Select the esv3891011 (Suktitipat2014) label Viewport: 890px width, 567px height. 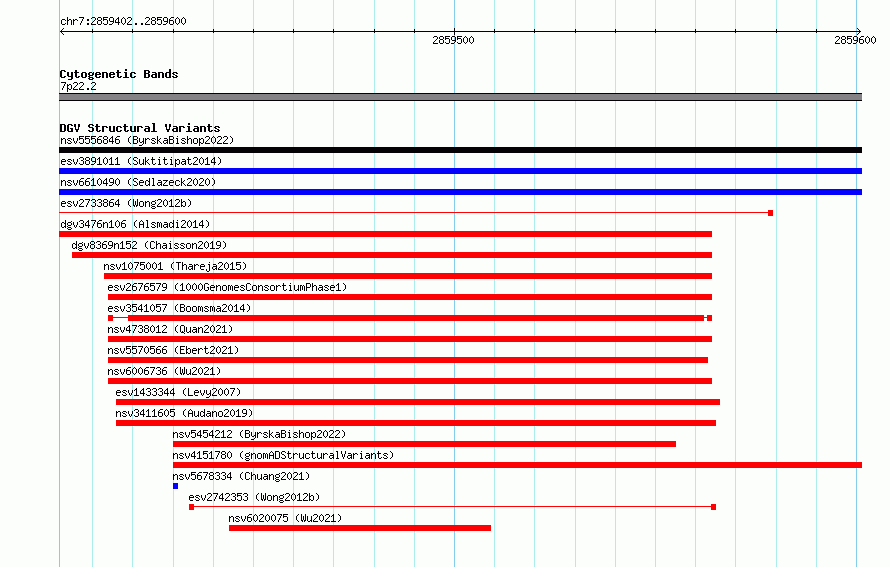pos(141,161)
